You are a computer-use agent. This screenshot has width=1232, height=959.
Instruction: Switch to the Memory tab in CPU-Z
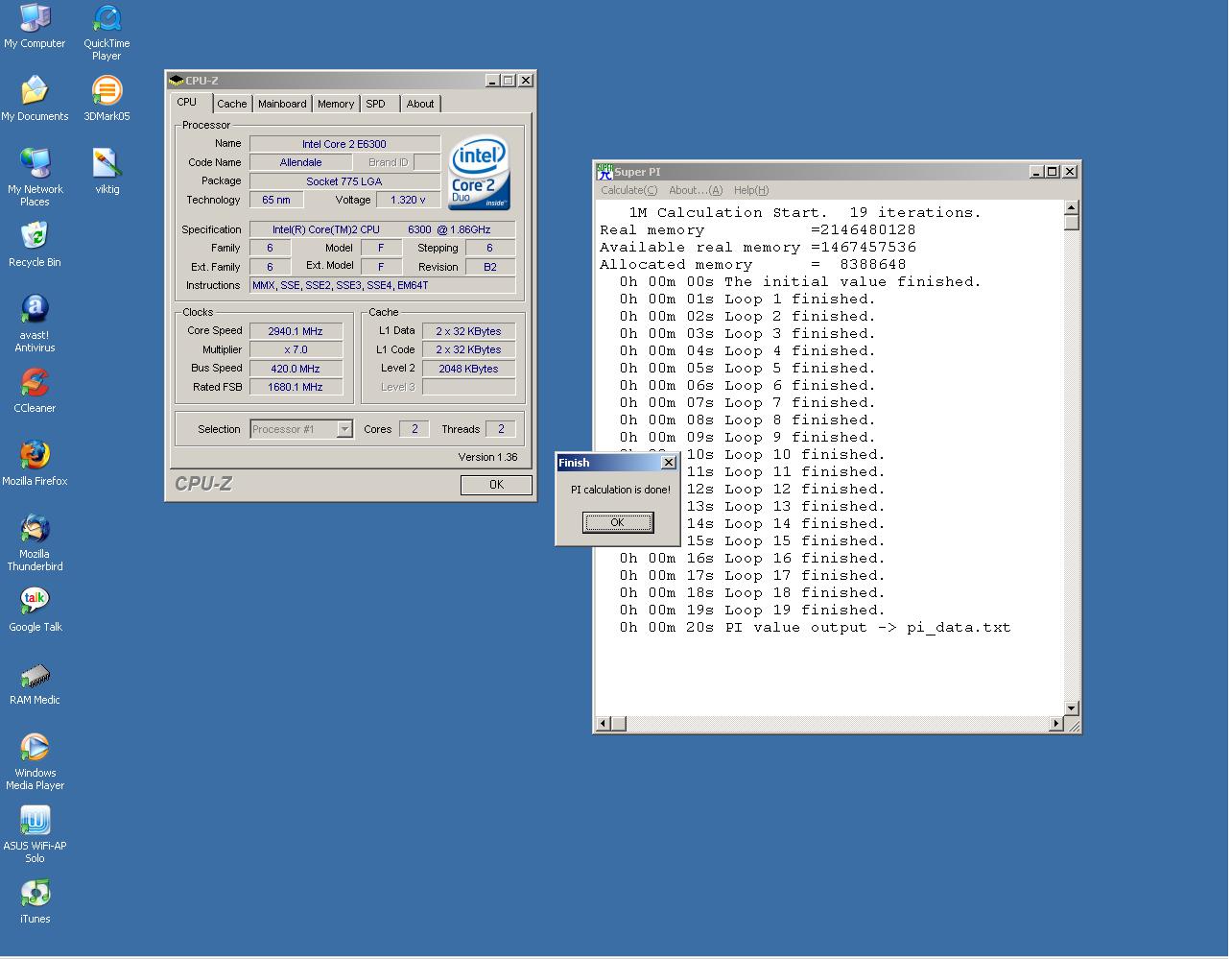click(336, 104)
